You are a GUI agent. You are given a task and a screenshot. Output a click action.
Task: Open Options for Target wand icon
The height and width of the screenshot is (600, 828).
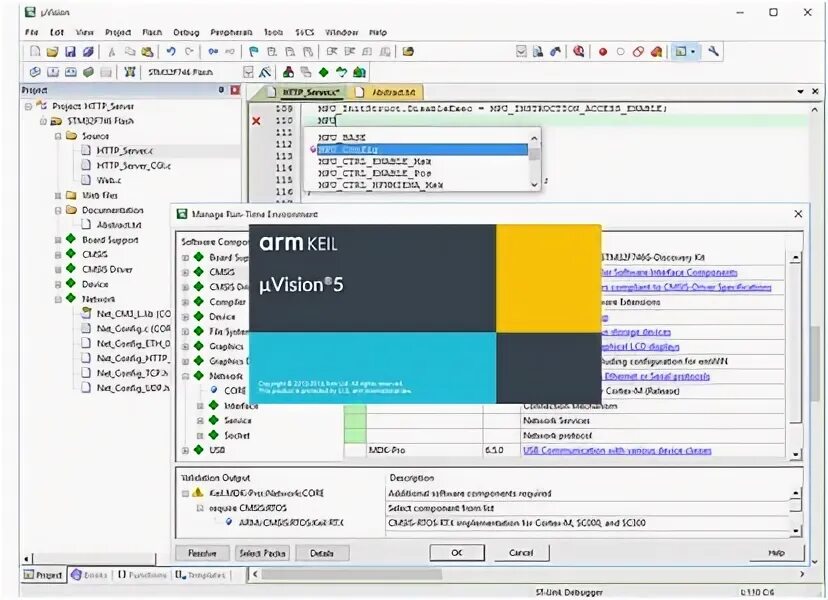click(266, 72)
